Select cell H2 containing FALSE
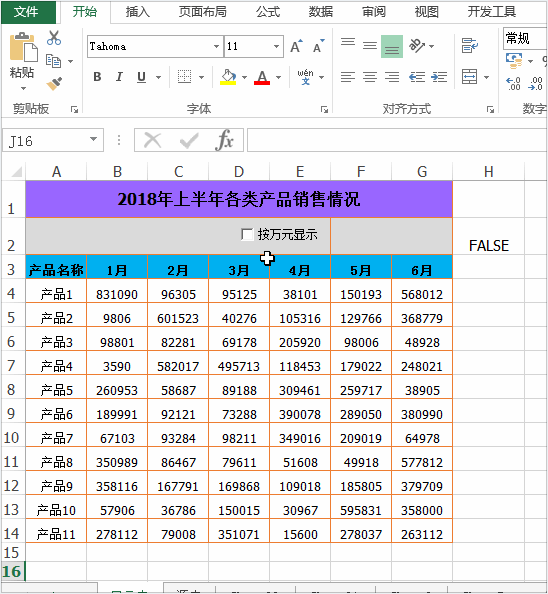The width and height of the screenshot is (548, 594). pyautogui.click(x=489, y=236)
